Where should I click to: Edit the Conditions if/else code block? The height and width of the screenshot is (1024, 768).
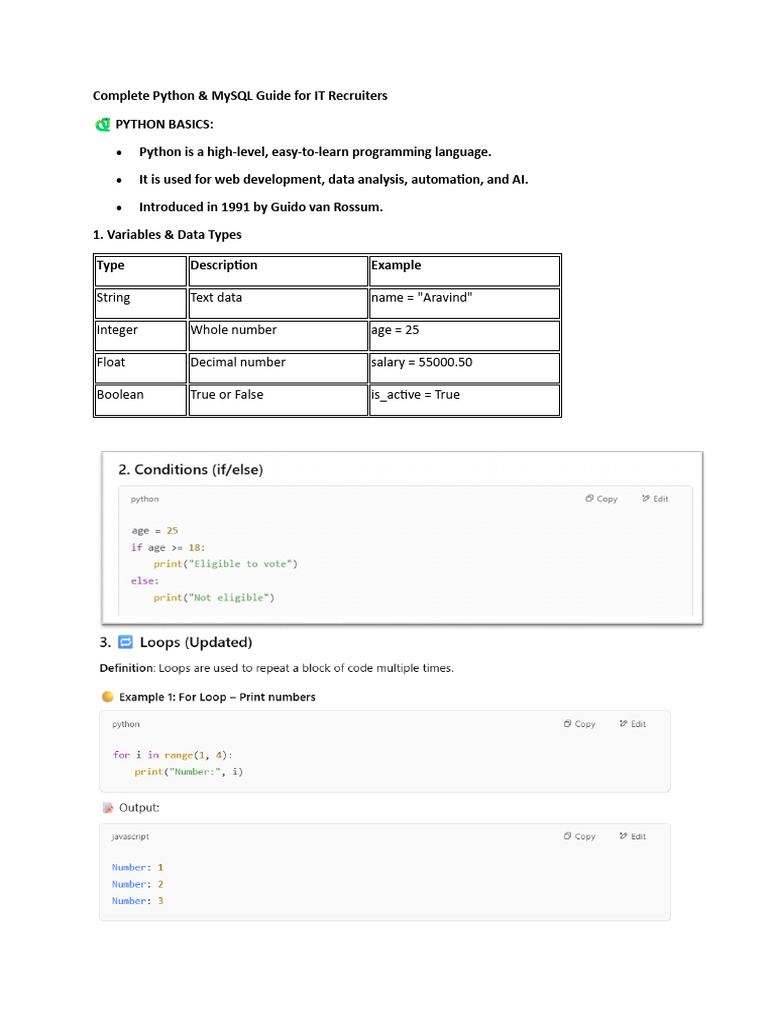click(x=656, y=499)
